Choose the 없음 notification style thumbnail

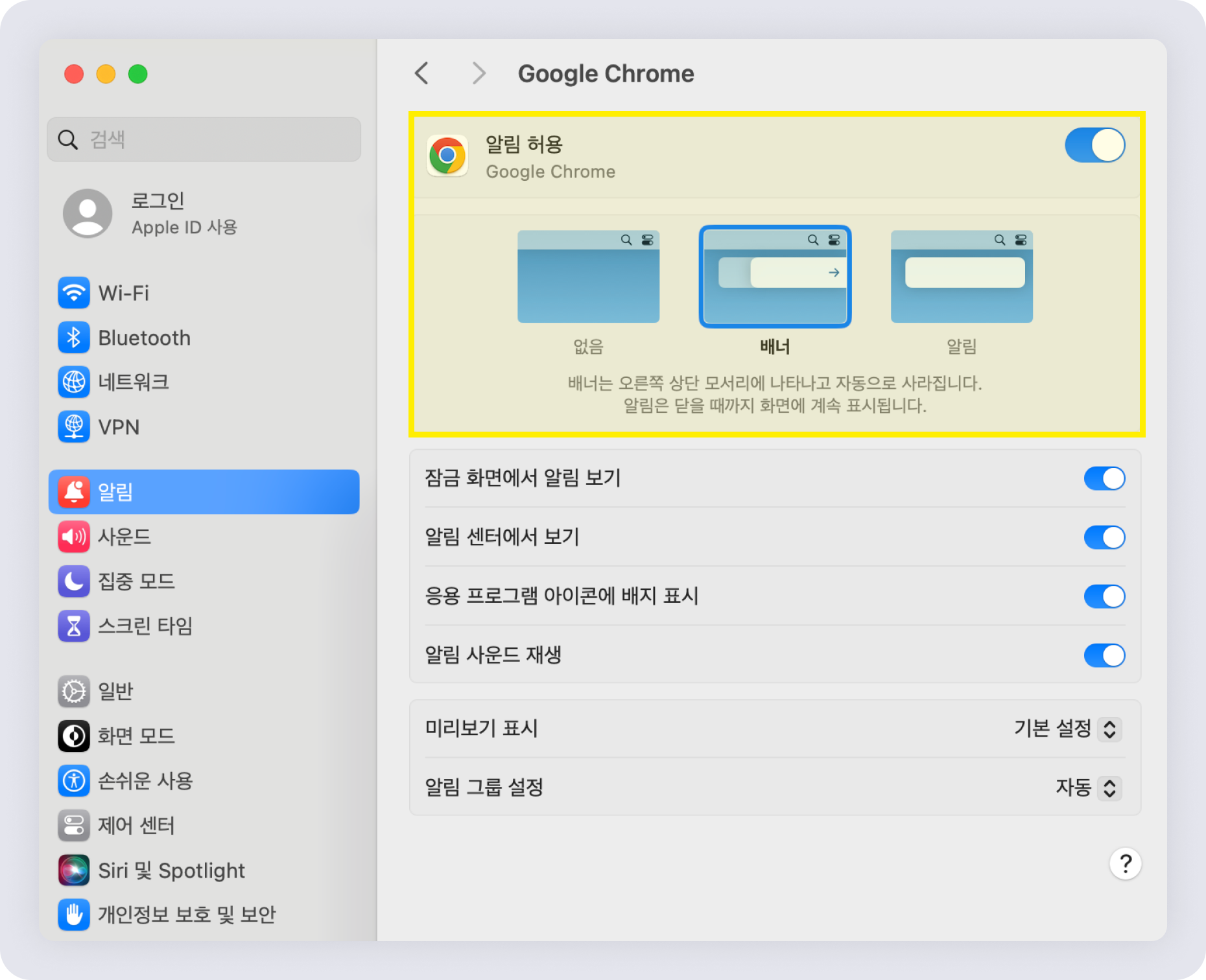[x=588, y=277]
